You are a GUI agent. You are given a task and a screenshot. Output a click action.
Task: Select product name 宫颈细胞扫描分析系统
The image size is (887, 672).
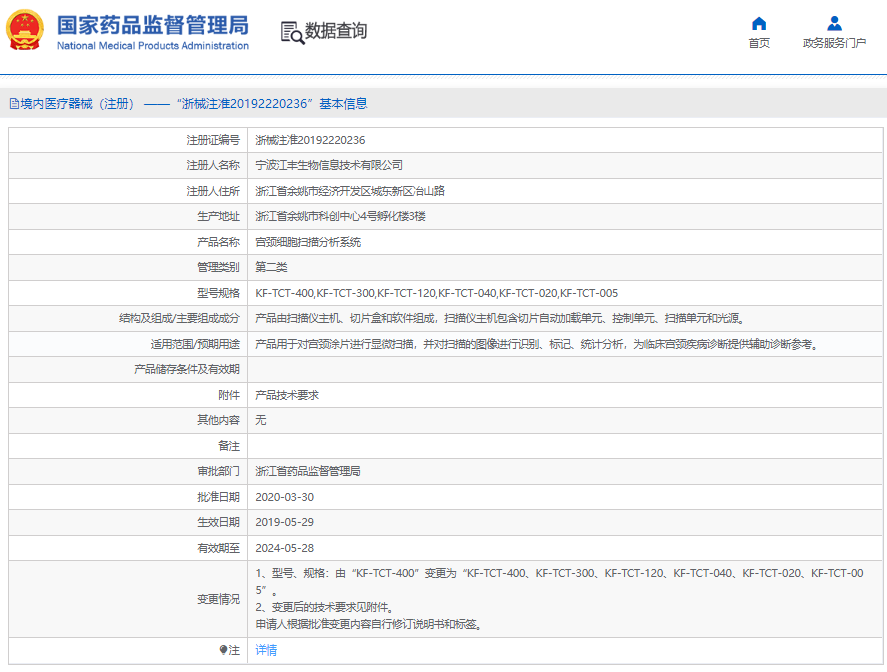[308, 242]
